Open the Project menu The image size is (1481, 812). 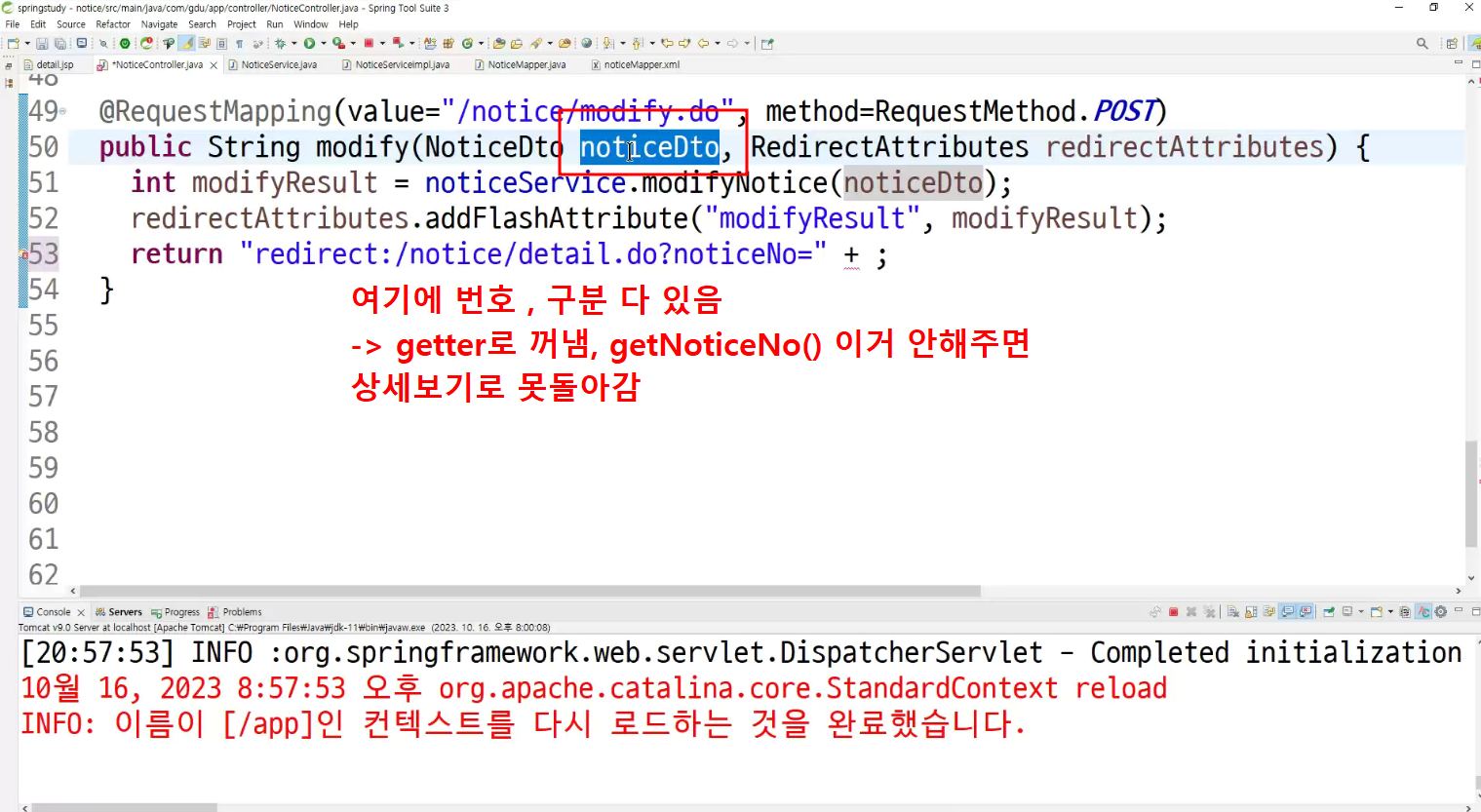pos(242,24)
